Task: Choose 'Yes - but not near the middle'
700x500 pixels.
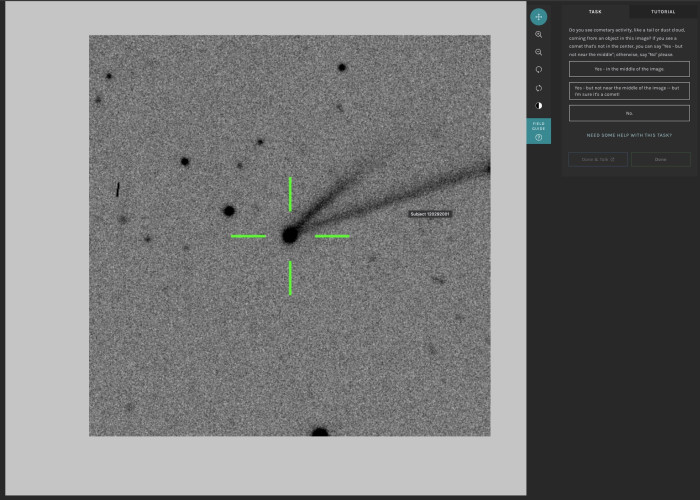Action: [x=629, y=91]
